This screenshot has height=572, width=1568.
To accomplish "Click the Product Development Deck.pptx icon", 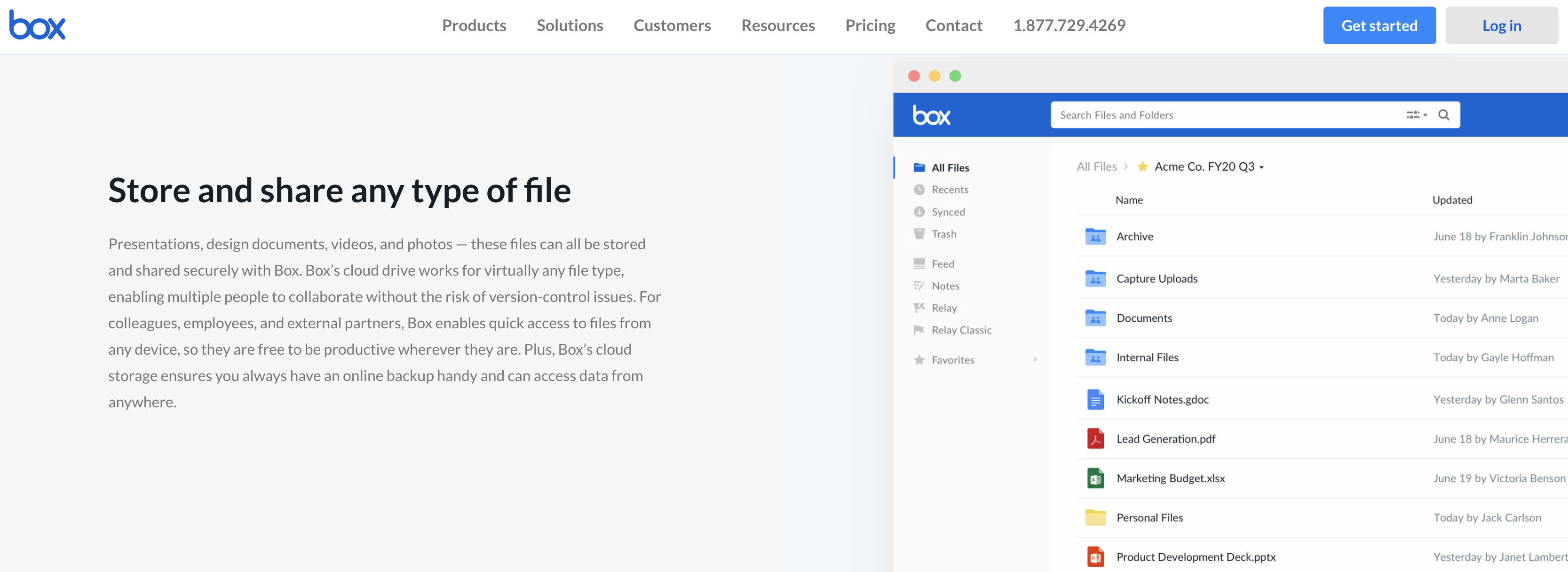I will 1095,557.
